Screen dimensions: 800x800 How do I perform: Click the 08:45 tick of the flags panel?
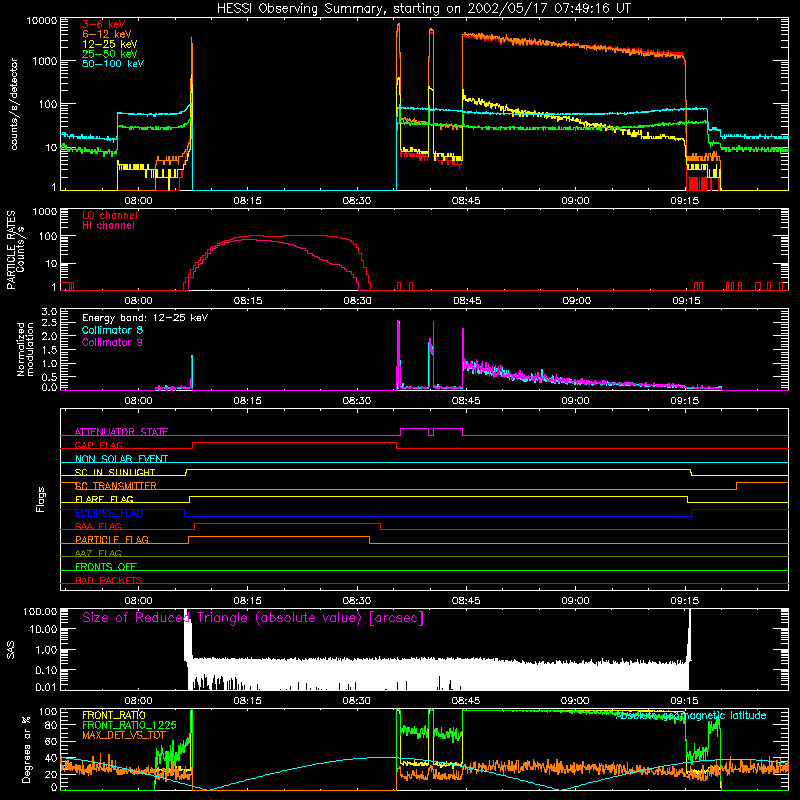coord(466,601)
